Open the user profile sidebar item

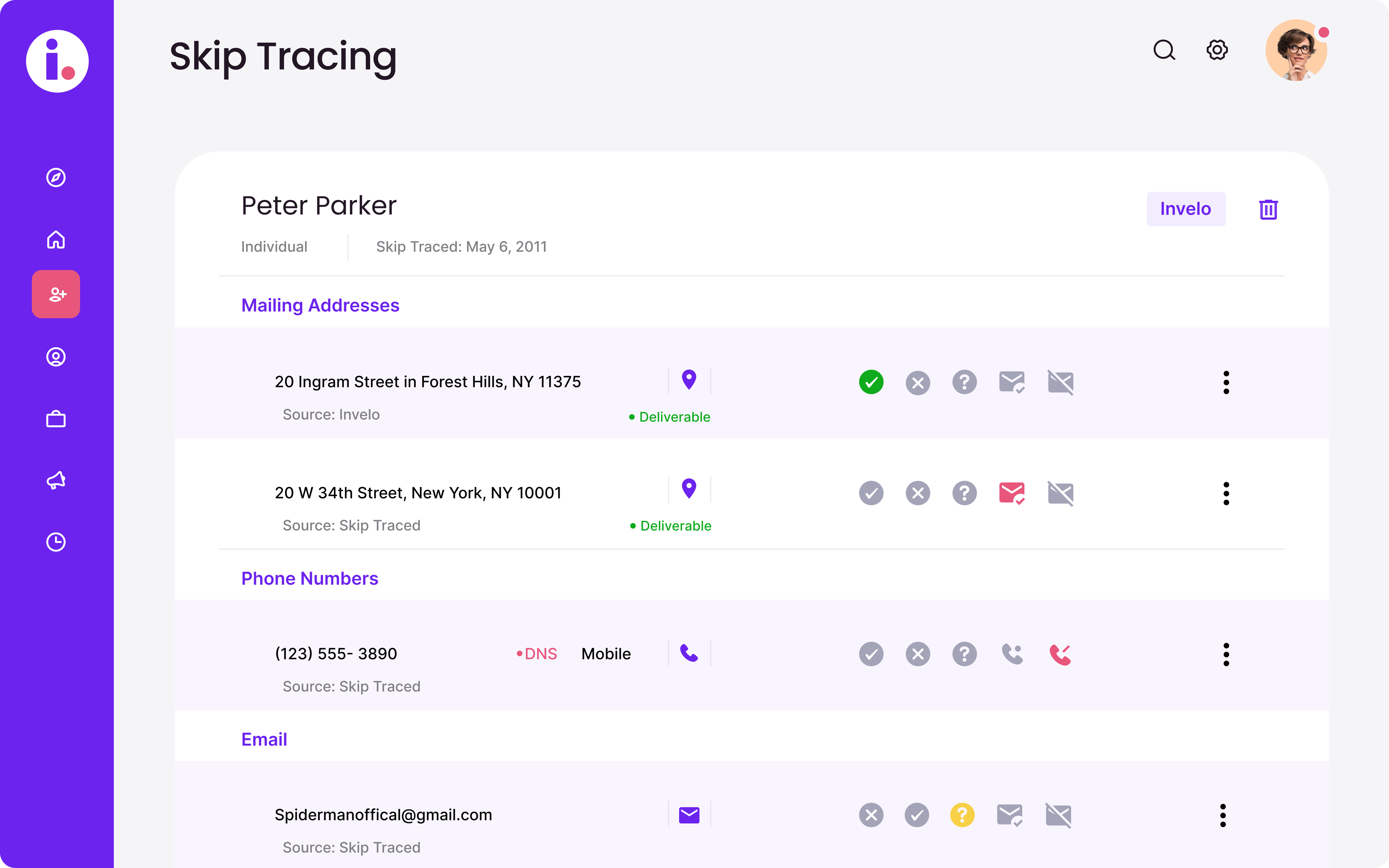(56, 357)
